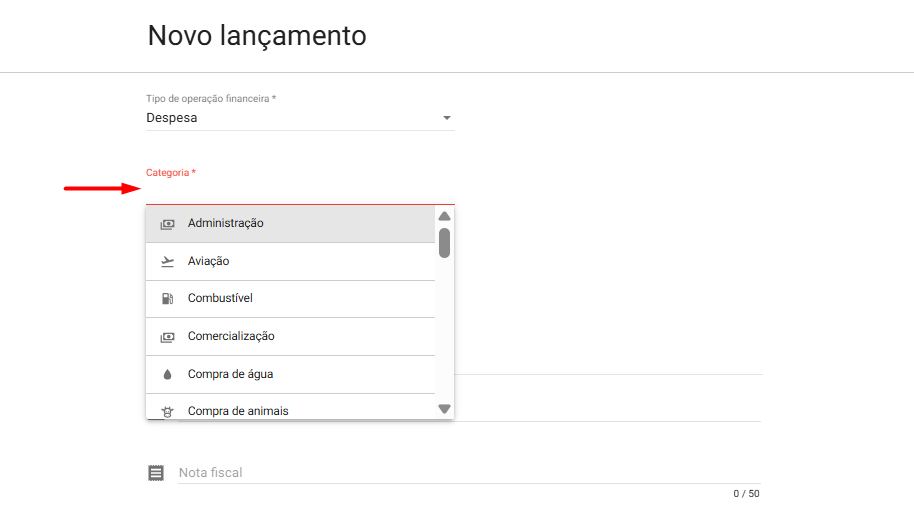Choose Aviação in the category list
This screenshot has height=514, width=914.
click(209, 262)
